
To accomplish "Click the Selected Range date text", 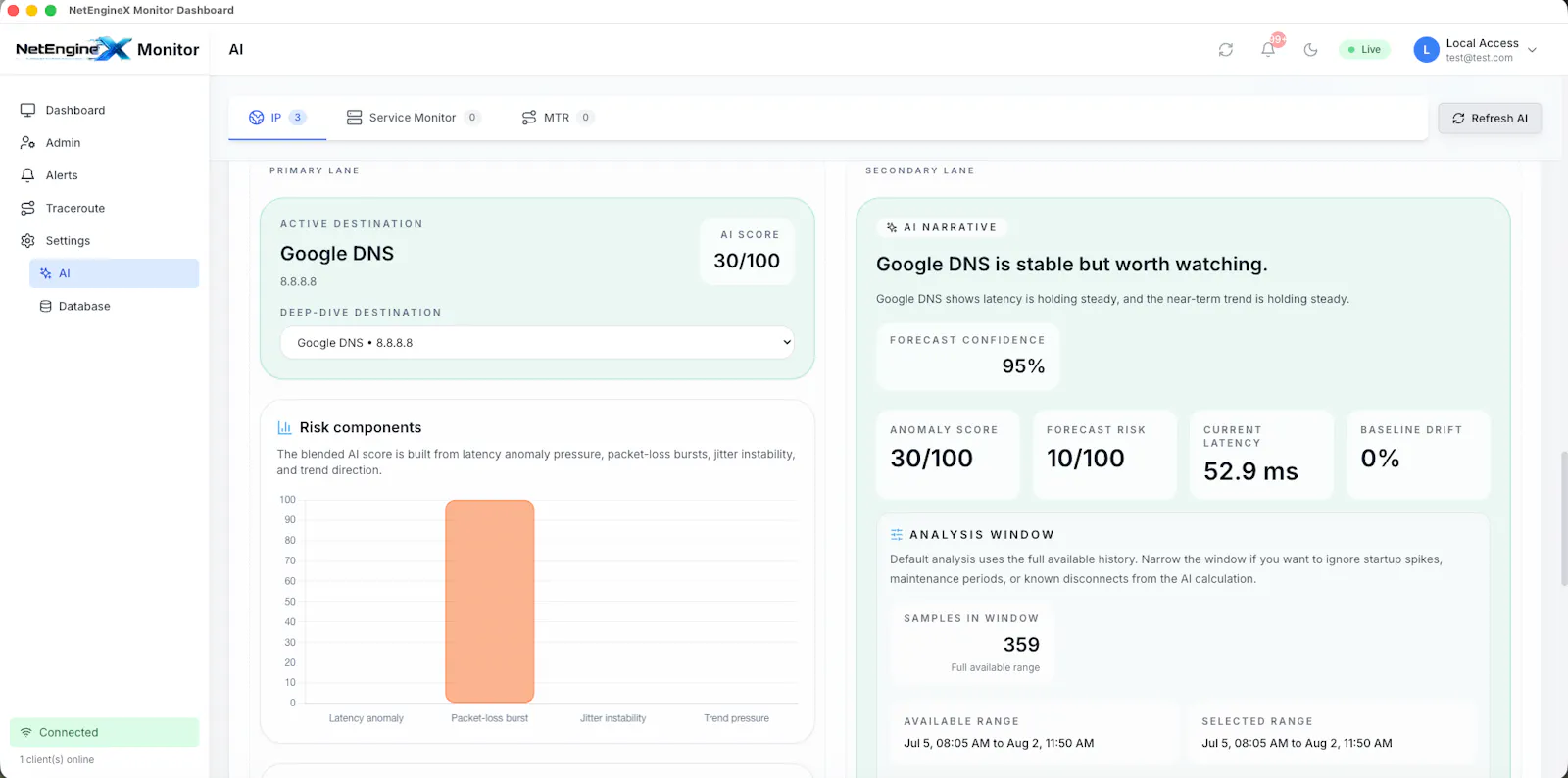I will (x=1298, y=744).
